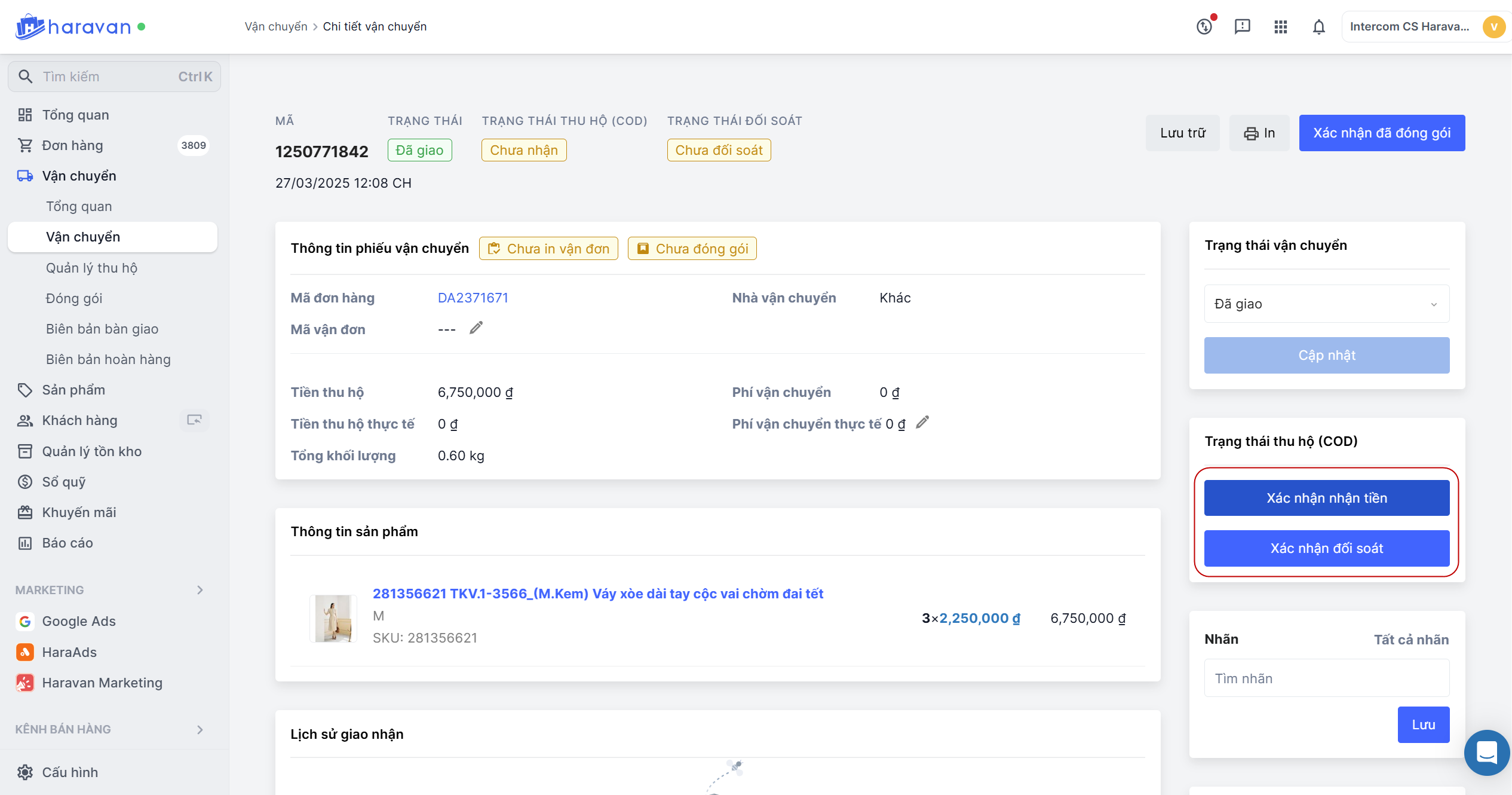The height and width of the screenshot is (795, 1512).
Task: Expand the MARKETING section
Action: 200,590
